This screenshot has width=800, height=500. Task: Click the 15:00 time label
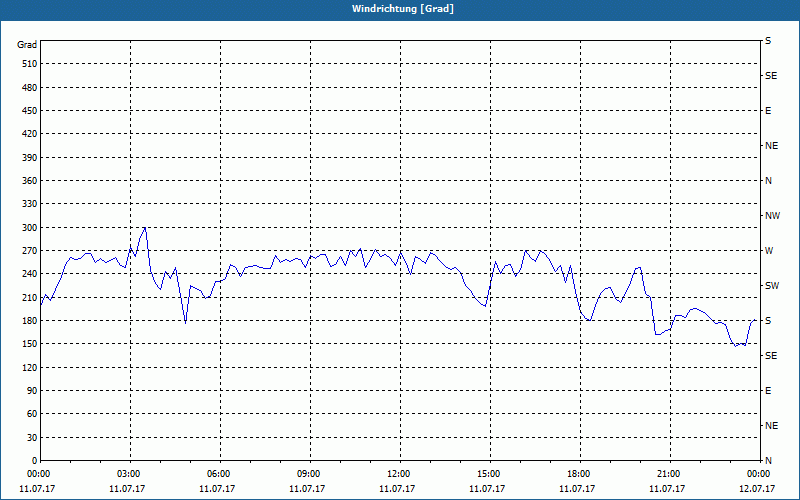[490, 473]
